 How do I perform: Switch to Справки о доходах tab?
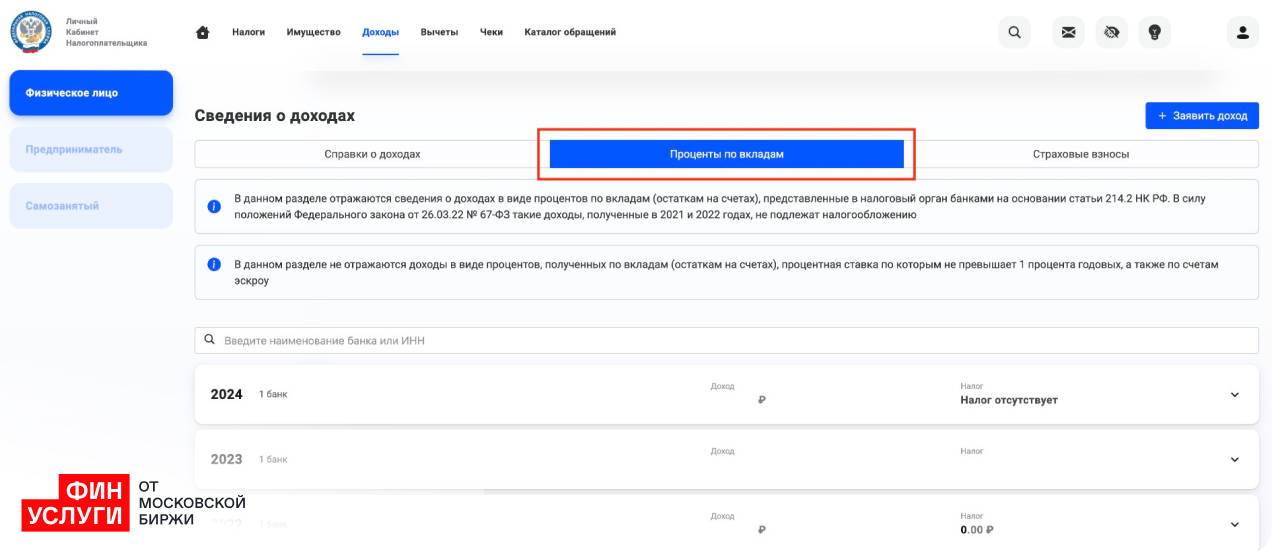pos(372,154)
